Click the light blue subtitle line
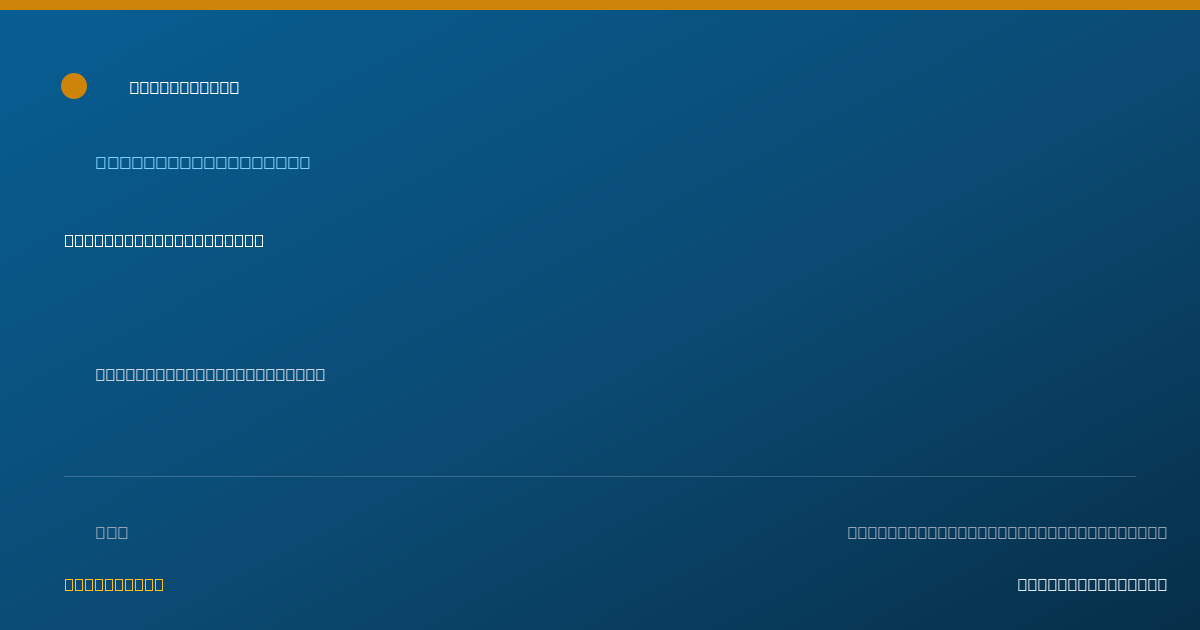This screenshot has width=1200, height=630. [203, 162]
